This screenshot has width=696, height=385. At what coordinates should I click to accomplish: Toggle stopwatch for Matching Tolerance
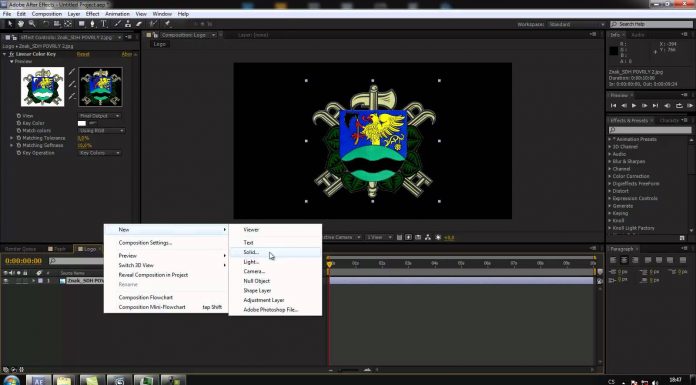point(19,138)
